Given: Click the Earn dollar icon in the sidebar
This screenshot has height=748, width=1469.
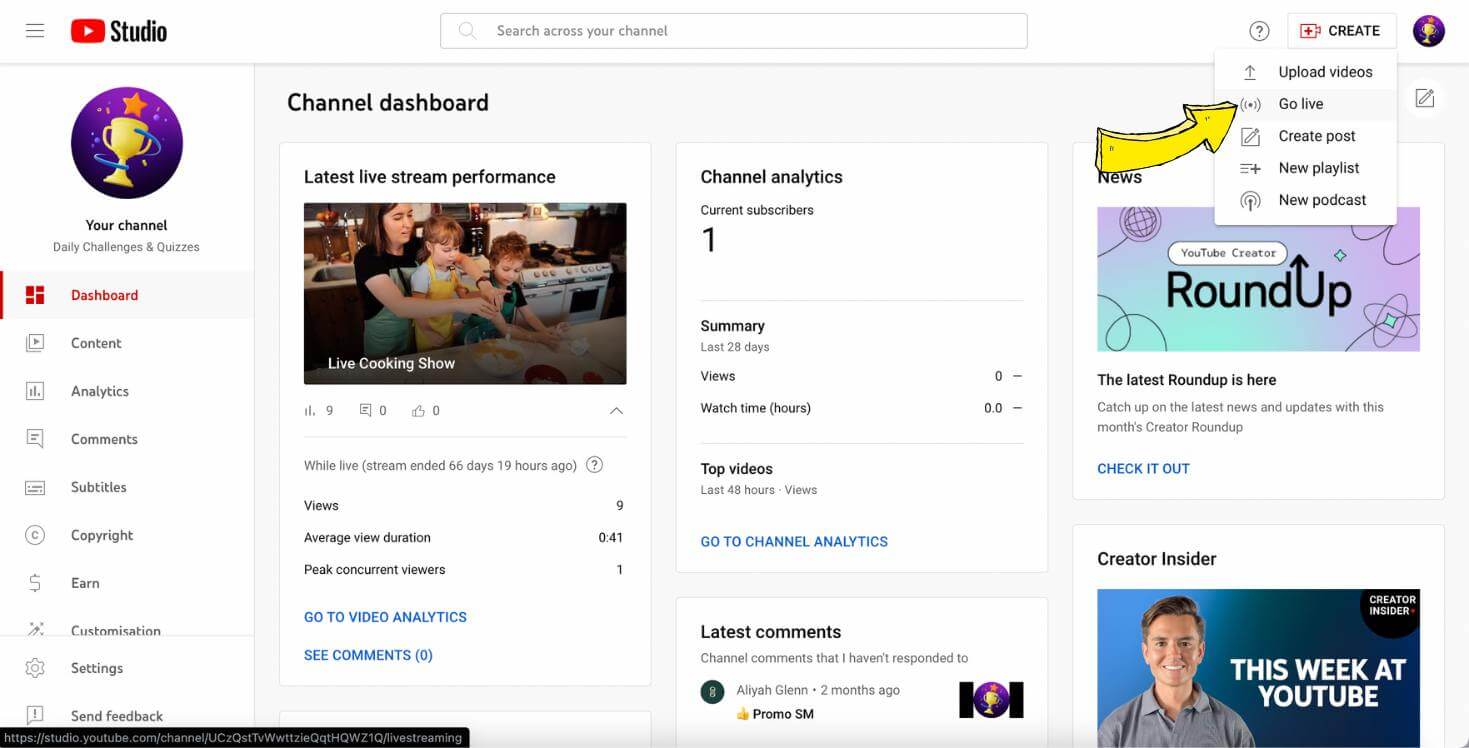Looking at the screenshot, I should [35, 583].
